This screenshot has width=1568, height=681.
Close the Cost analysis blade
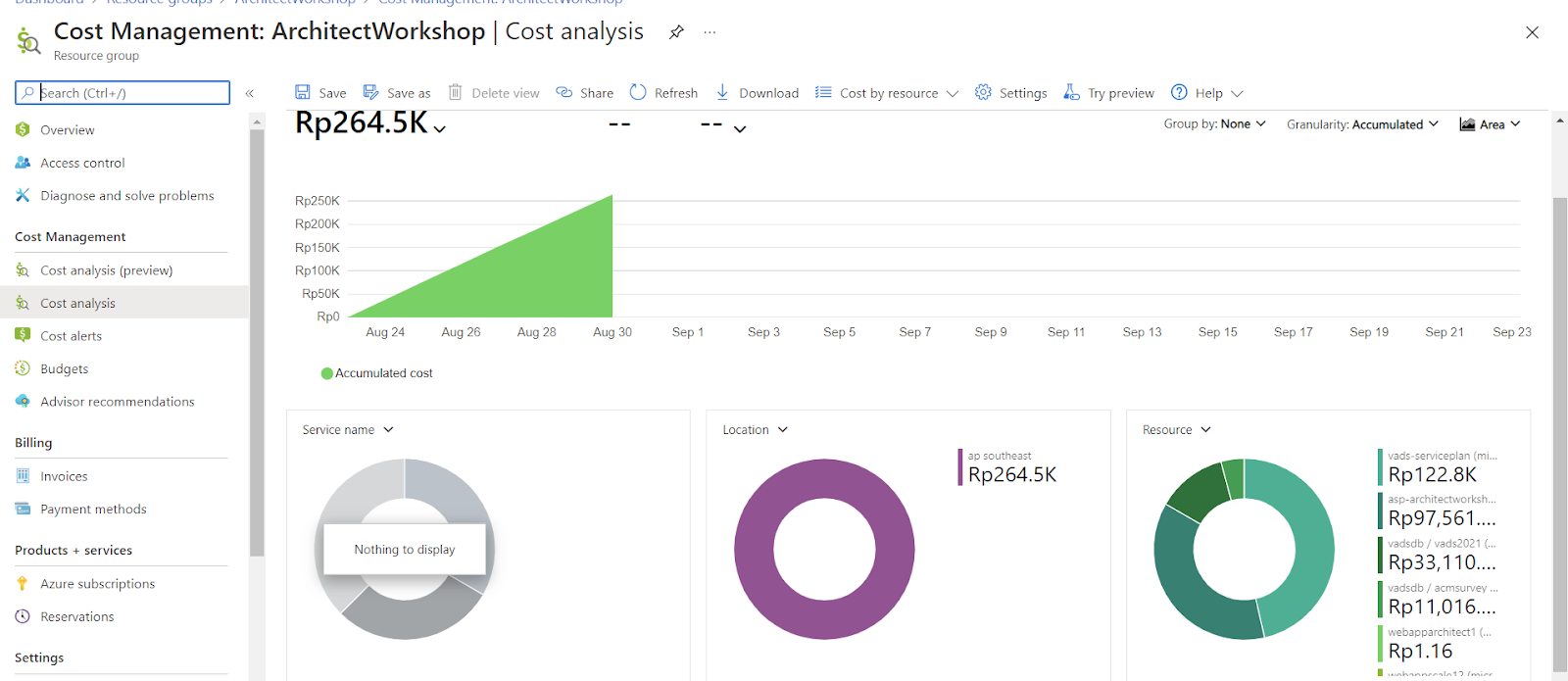point(1532,32)
